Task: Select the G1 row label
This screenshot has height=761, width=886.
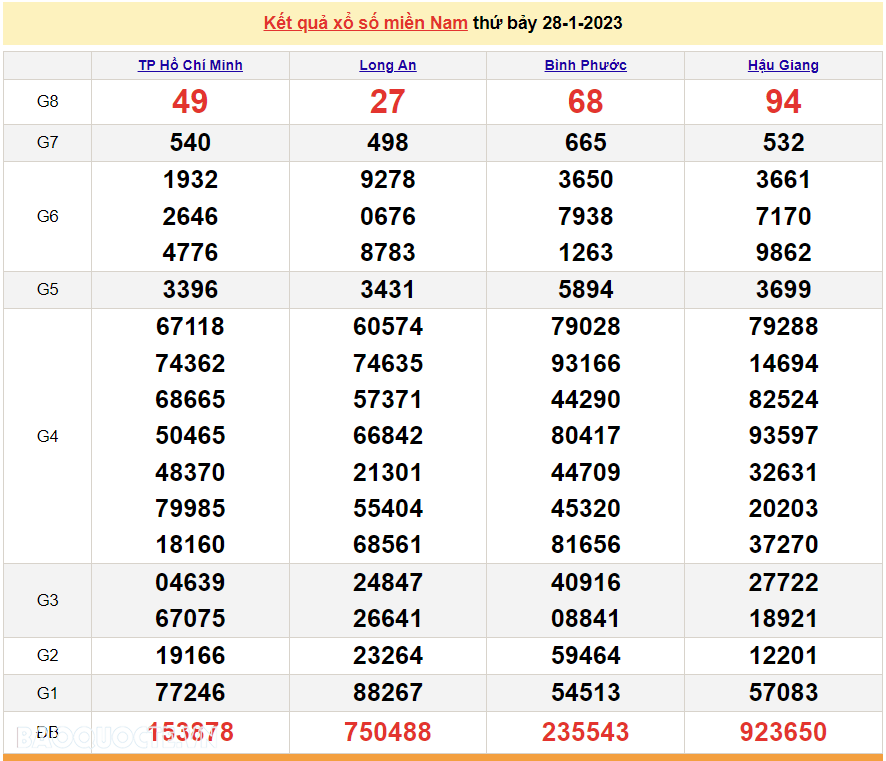Action: tap(47, 692)
